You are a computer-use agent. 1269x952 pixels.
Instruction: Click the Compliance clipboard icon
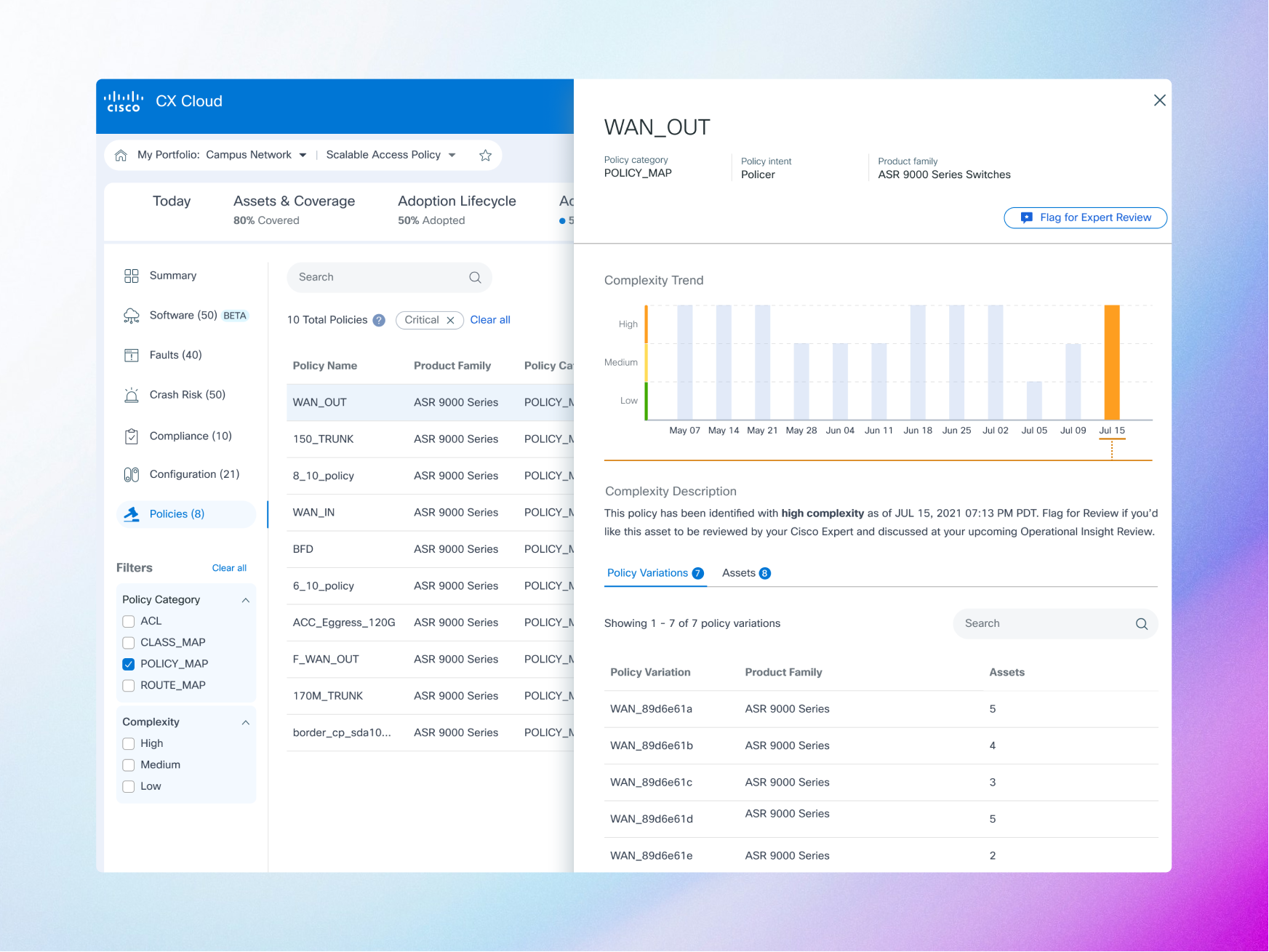tap(132, 436)
